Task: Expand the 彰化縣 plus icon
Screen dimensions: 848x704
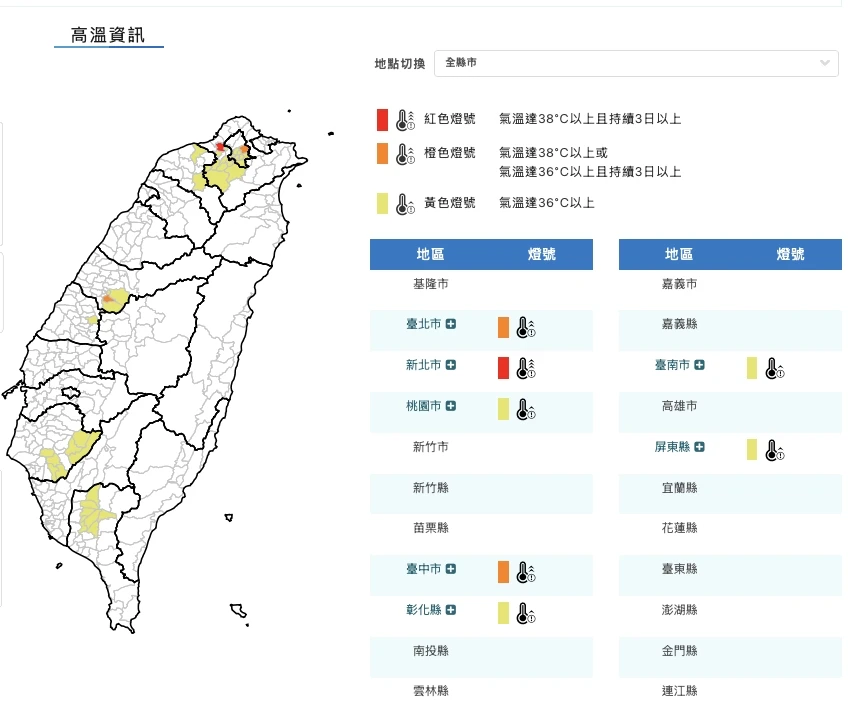Action: click(x=452, y=611)
